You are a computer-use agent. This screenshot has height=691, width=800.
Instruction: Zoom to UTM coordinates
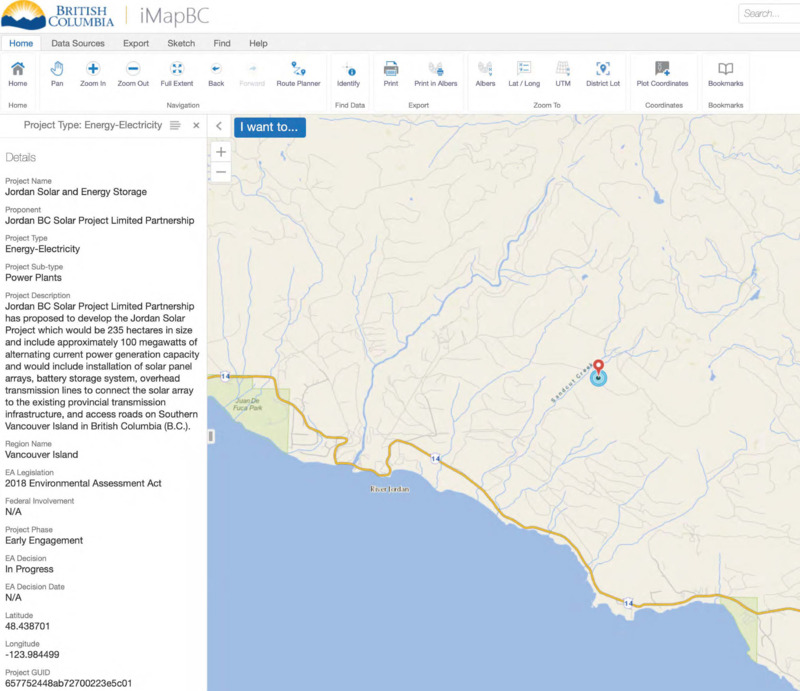click(x=563, y=74)
